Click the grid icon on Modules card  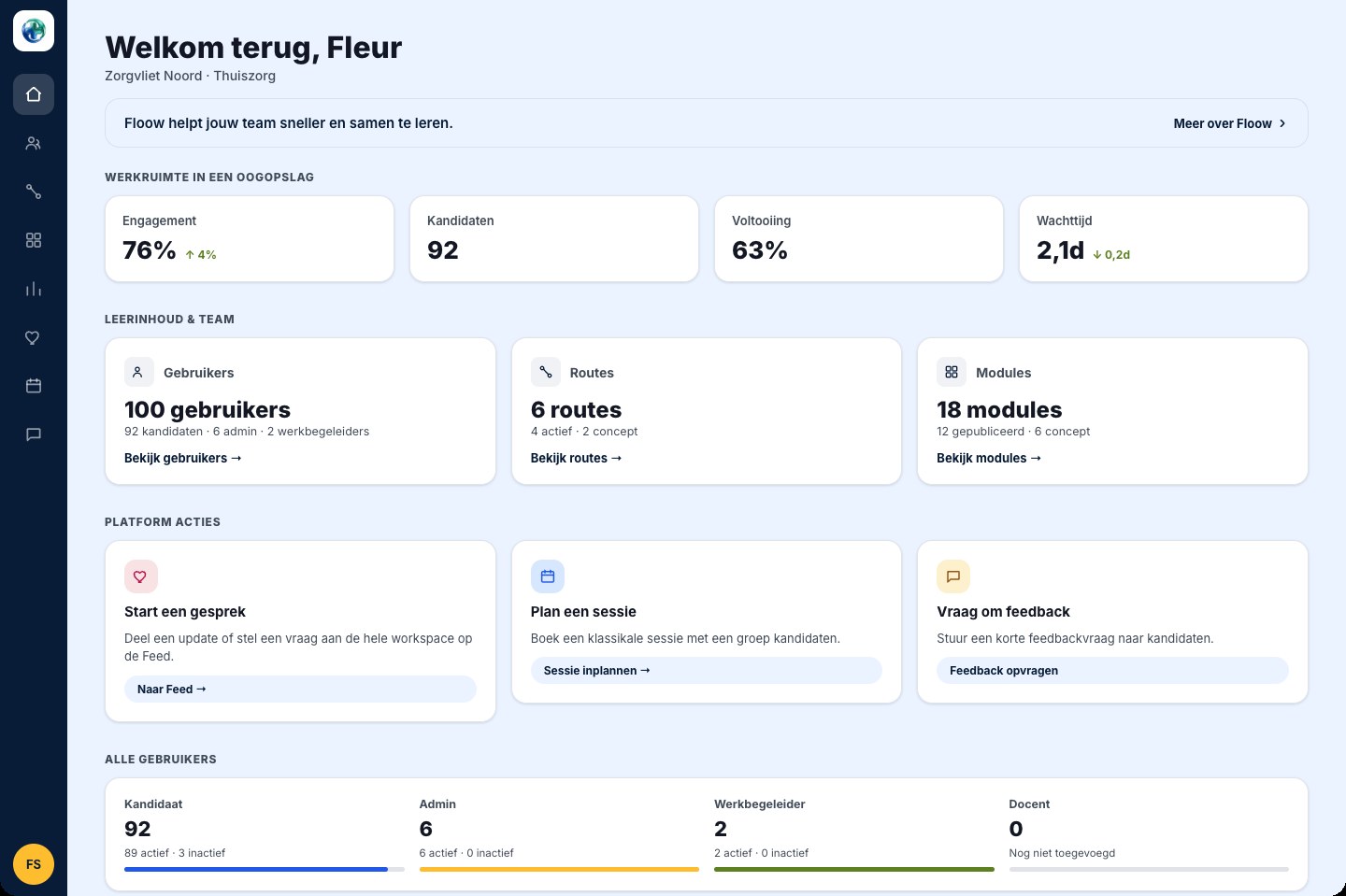click(952, 372)
